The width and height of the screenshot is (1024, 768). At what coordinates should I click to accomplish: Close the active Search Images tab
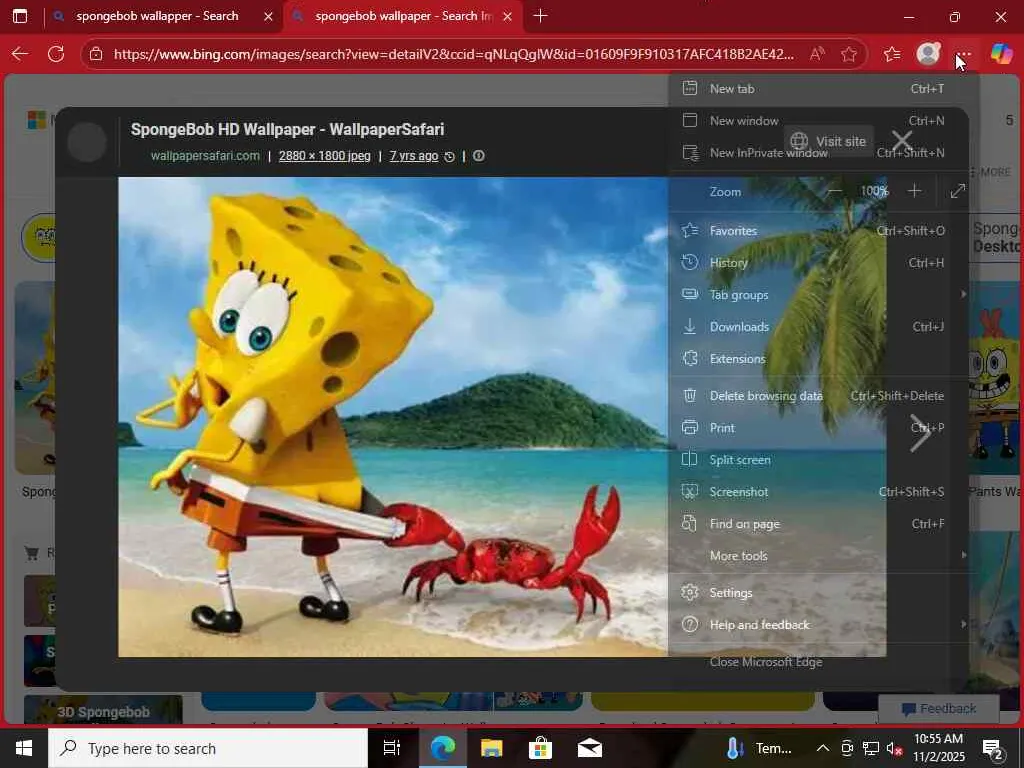pos(507,16)
